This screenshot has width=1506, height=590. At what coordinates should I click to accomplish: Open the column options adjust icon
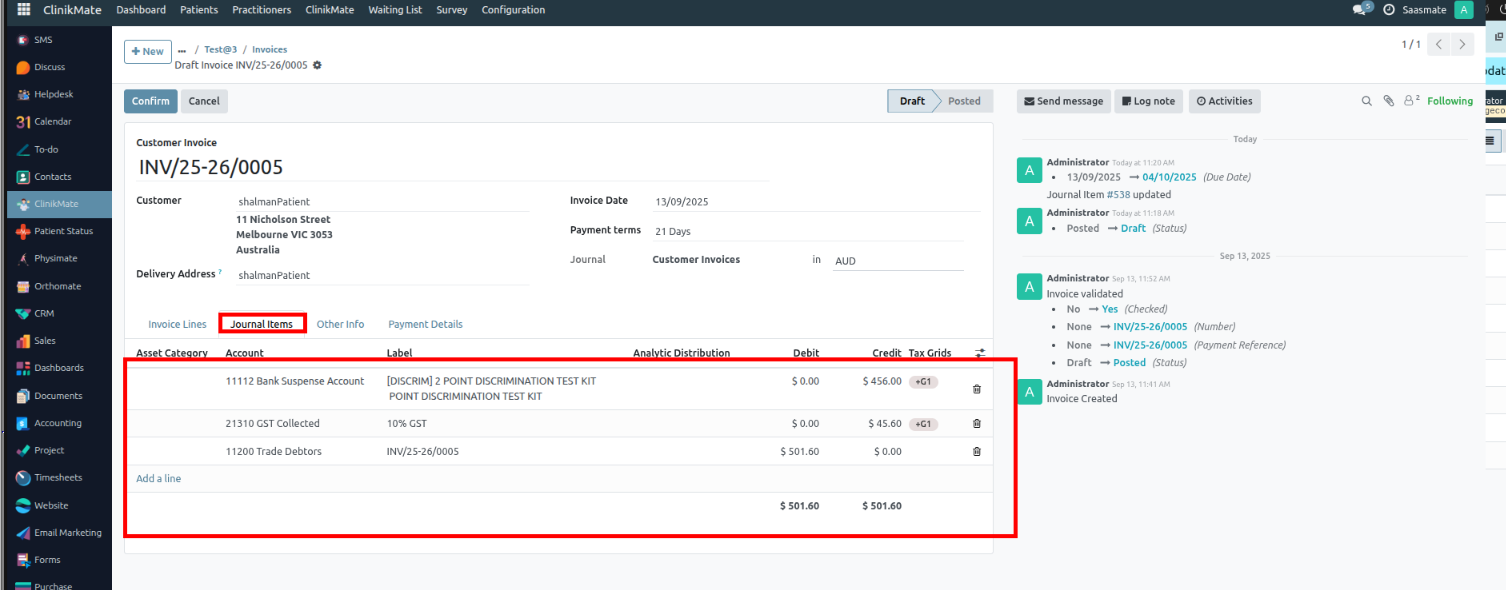pyautogui.click(x=978, y=353)
